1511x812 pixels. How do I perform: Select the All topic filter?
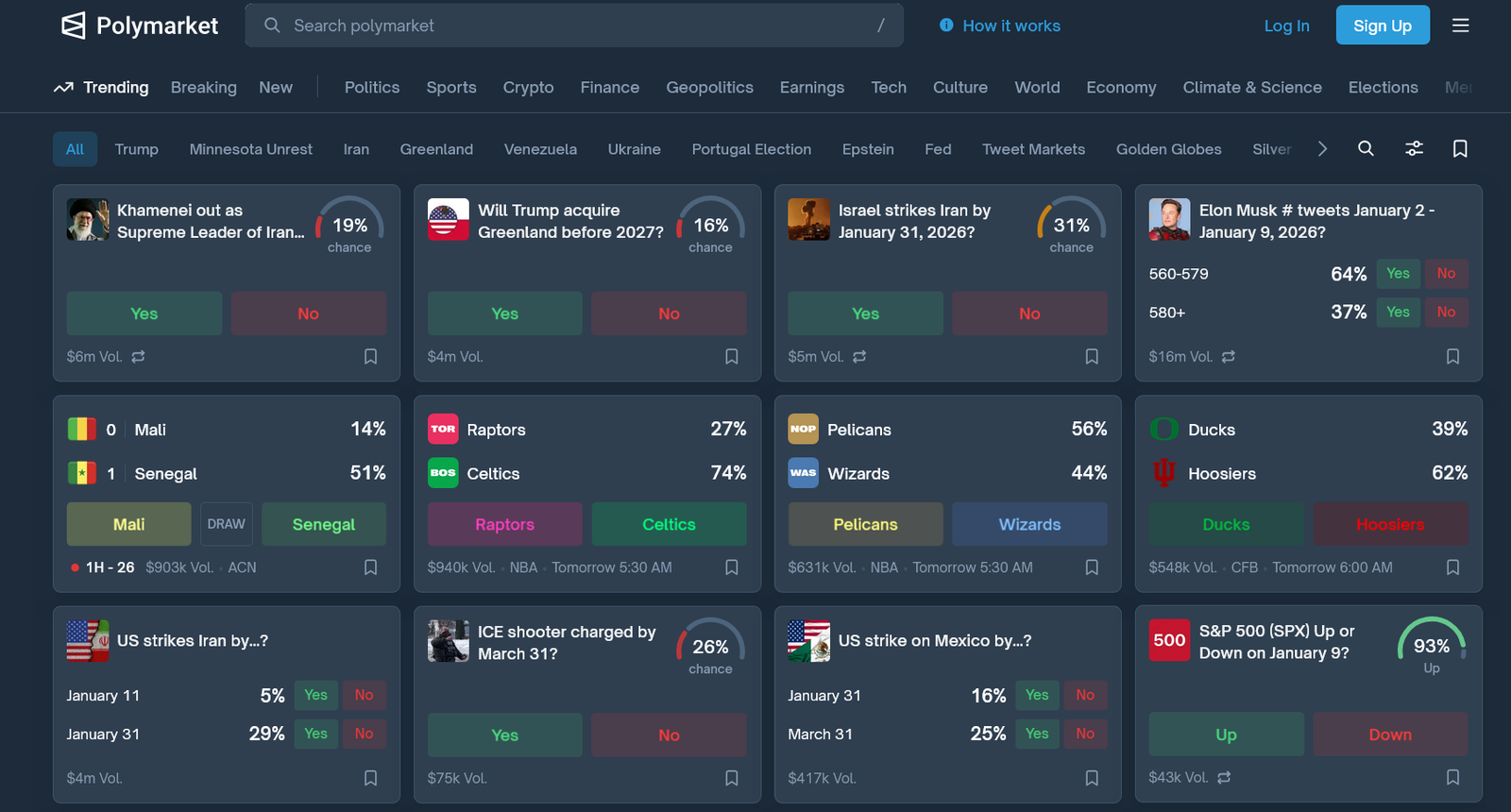coord(75,149)
